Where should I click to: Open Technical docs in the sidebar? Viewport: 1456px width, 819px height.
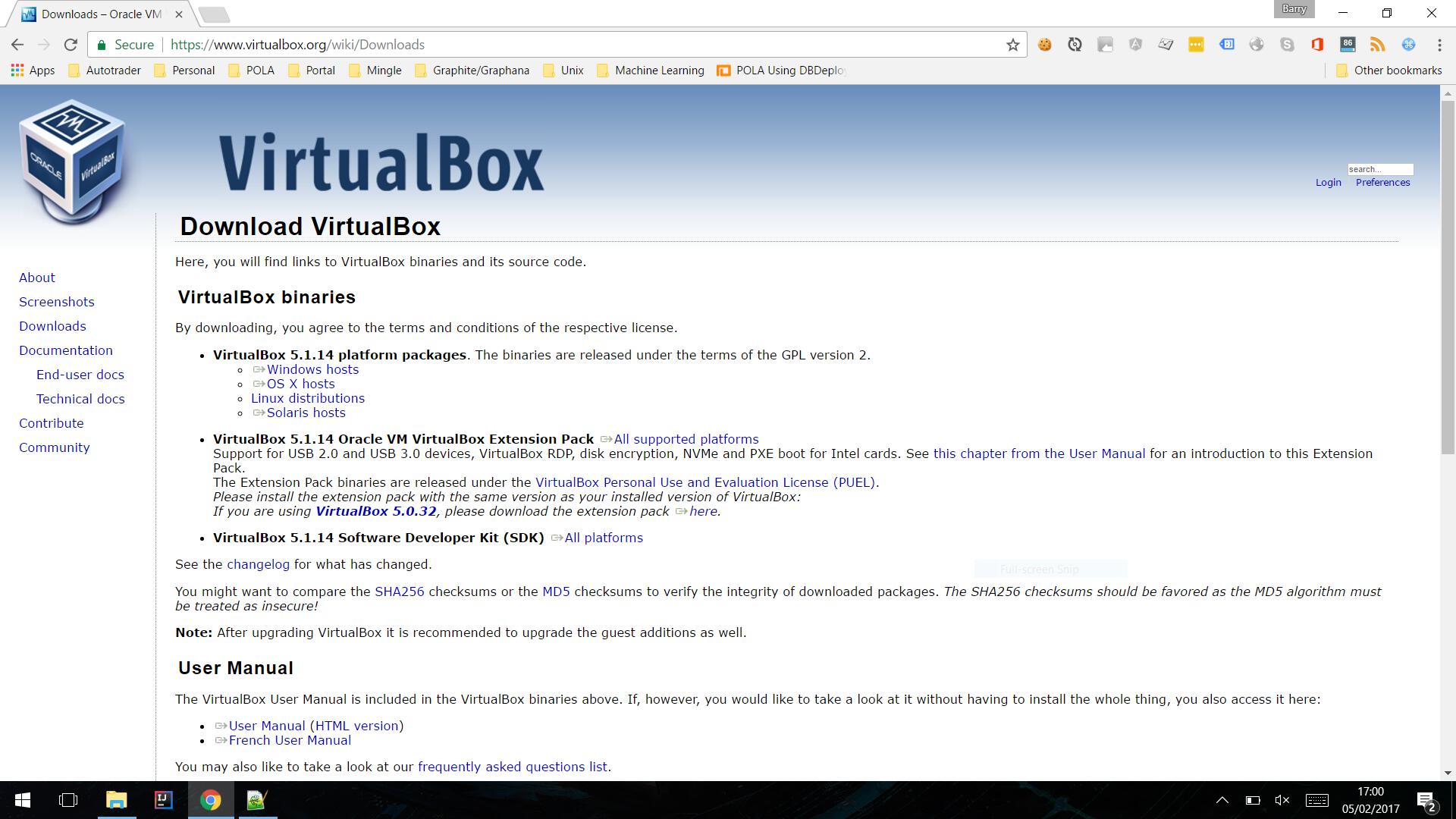point(80,399)
